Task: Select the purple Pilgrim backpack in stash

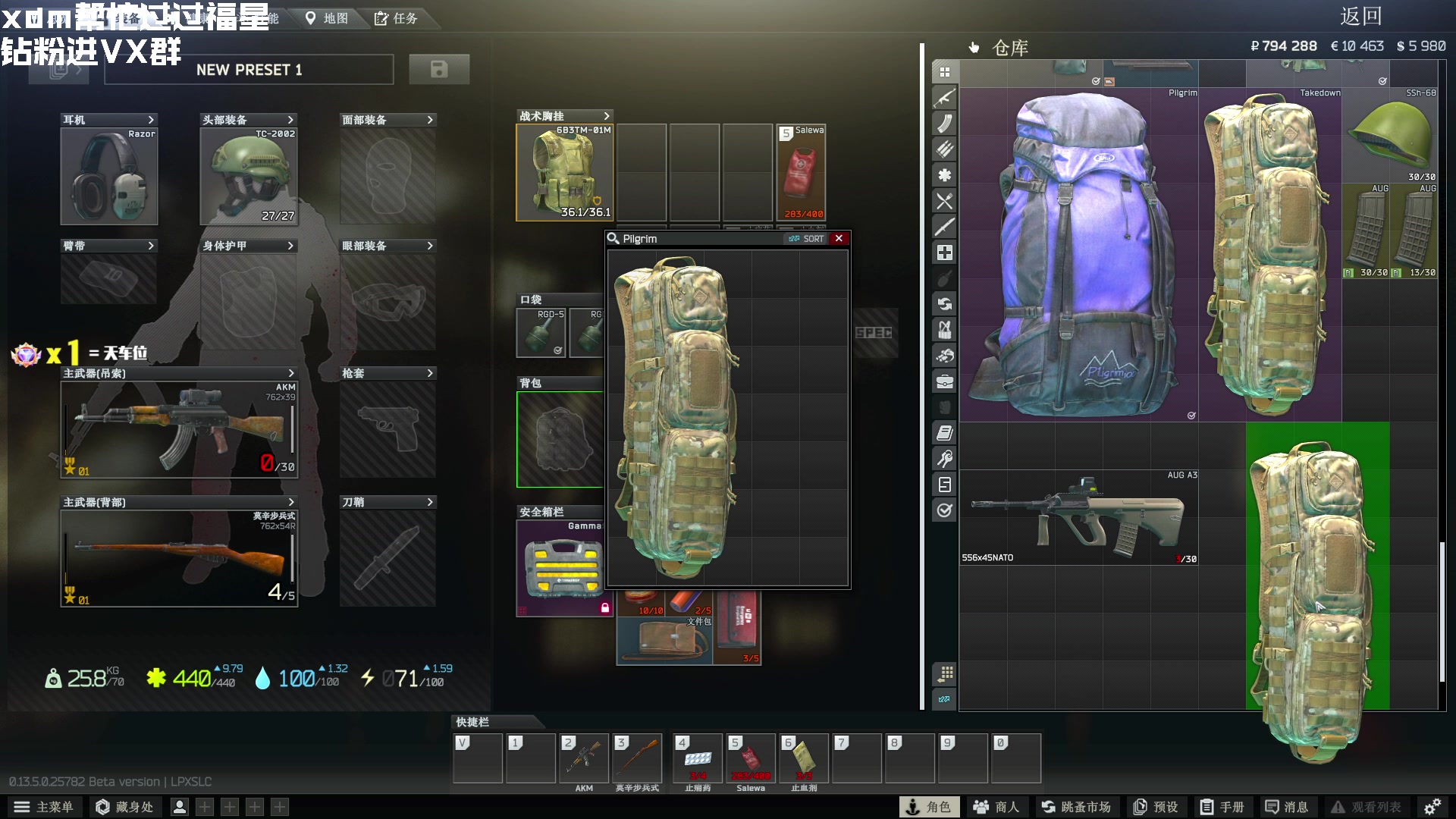Action: click(1079, 254)
